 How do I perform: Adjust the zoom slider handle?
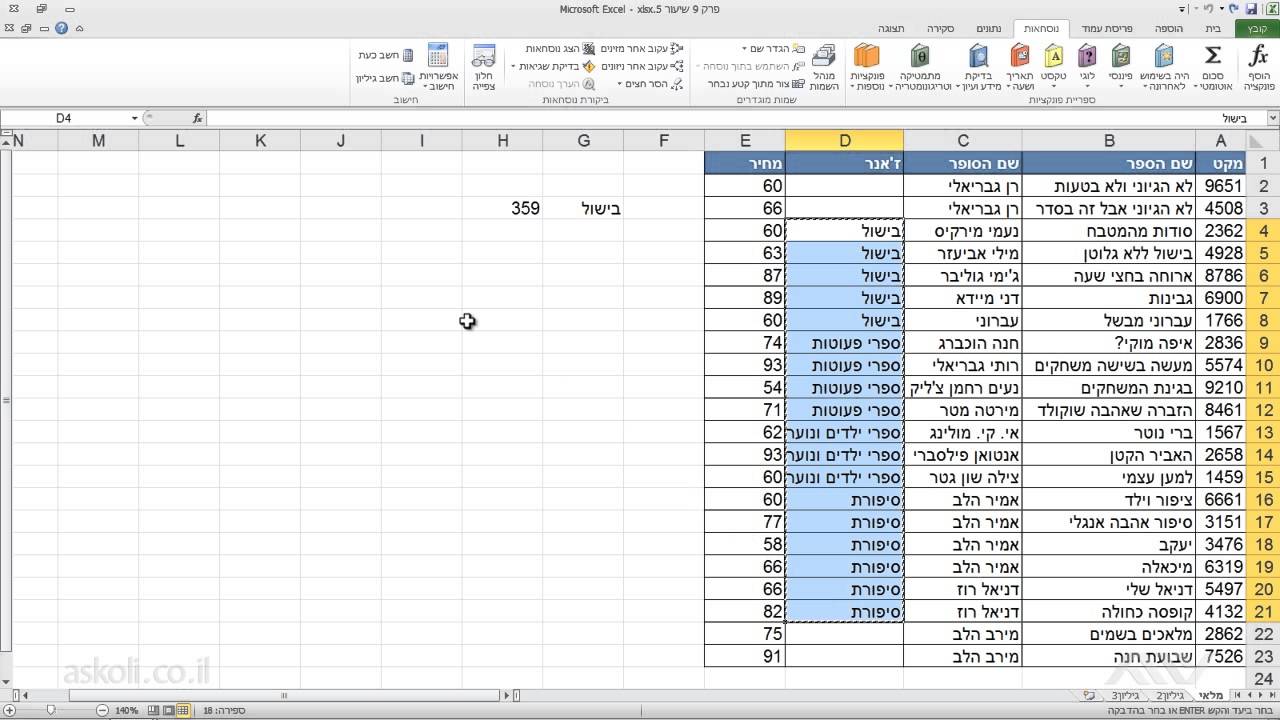(x=51, y=710)
